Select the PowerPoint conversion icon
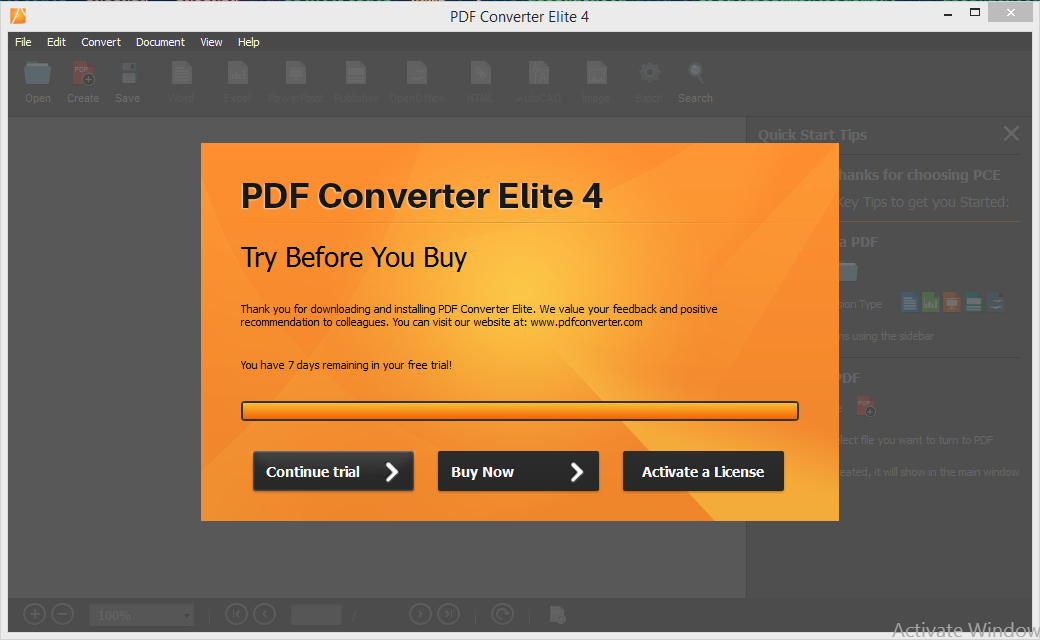Image resolution: width=1040 pixels, height=640 pixels. click(296, 74)
